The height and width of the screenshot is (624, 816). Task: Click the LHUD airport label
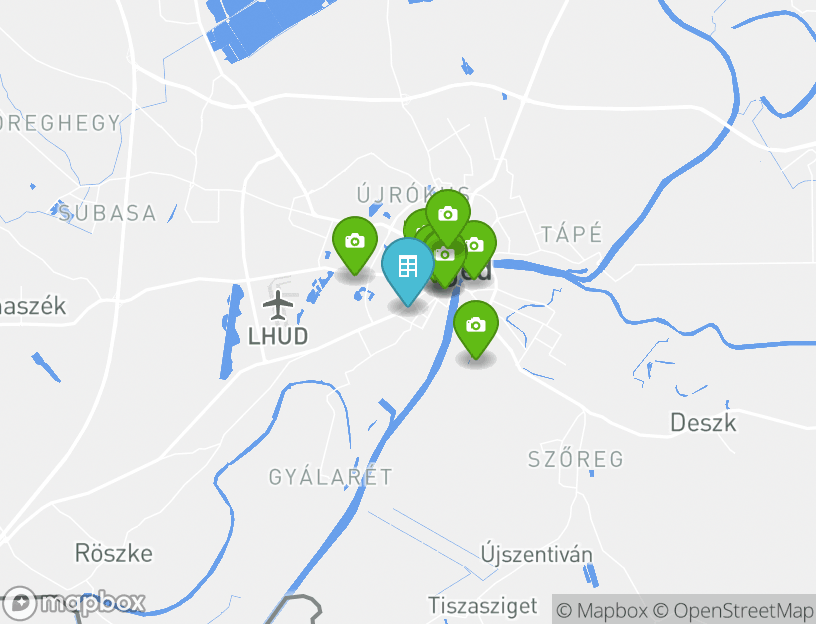tap(278, 336)
